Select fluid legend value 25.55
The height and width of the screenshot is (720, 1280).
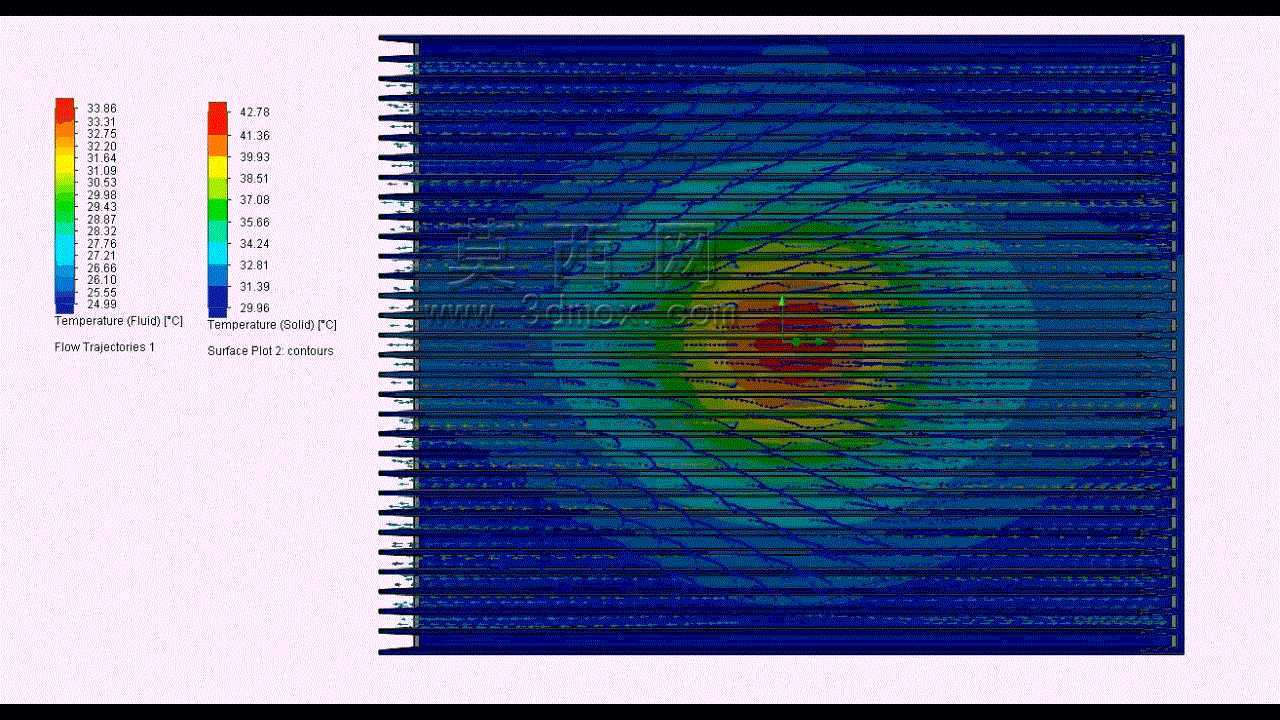102,293
